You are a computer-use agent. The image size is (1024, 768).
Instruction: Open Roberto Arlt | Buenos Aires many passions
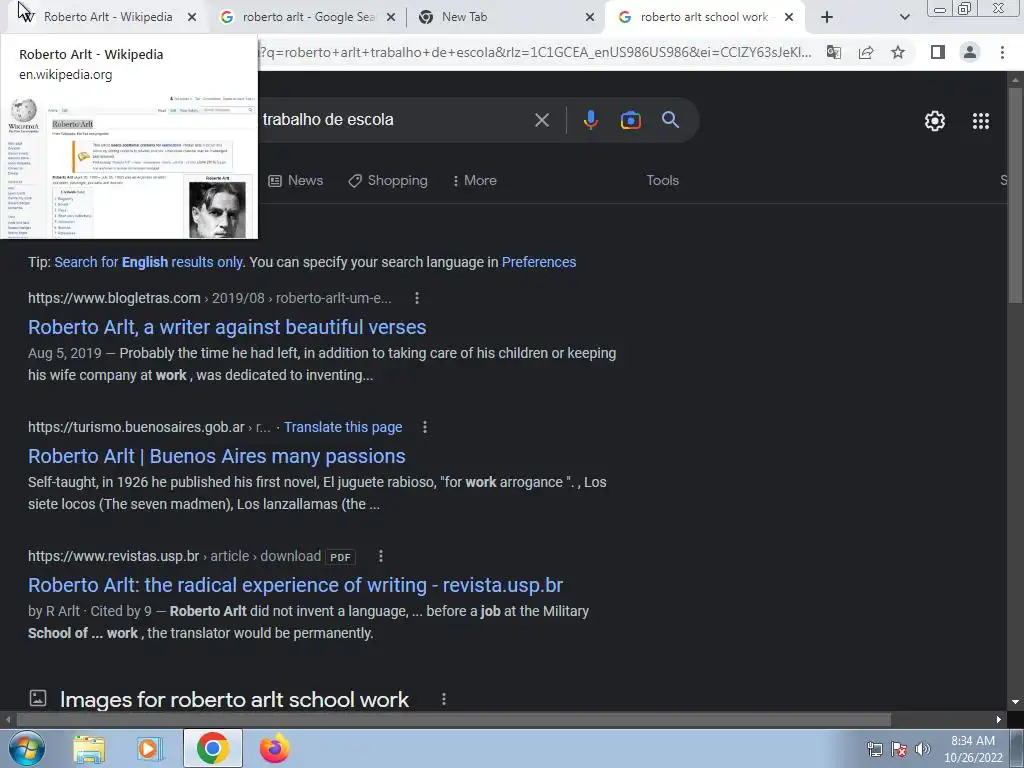tap(217, 456)
